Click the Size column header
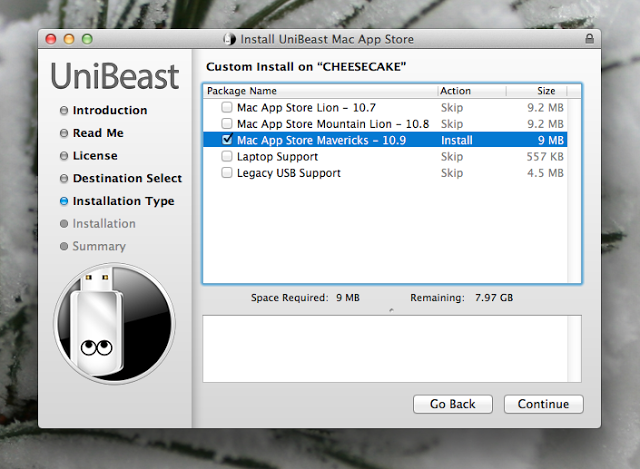This screenshot has width=640, height=469. tap(537, 91)
